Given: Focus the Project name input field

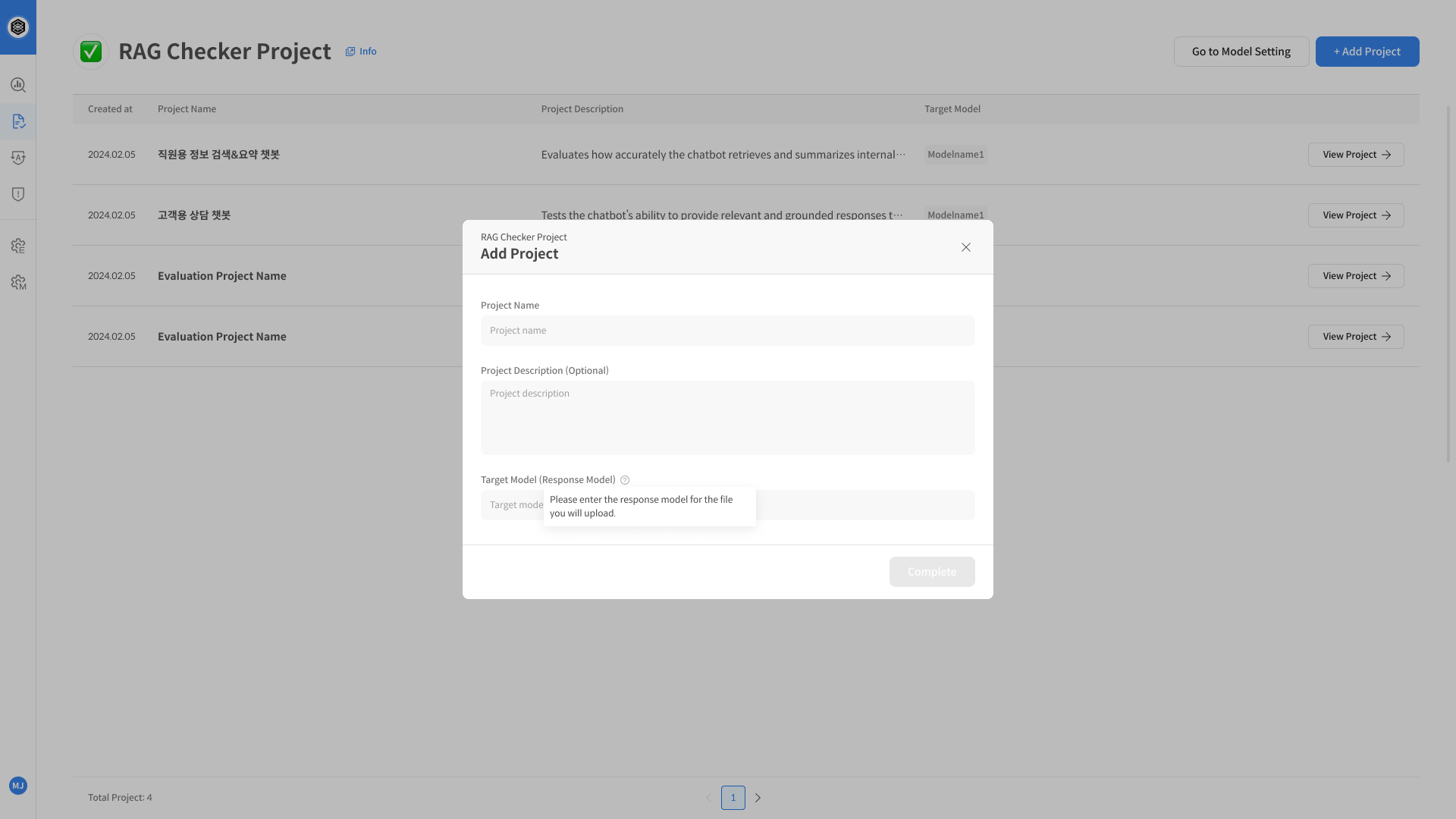Looking at the screenshot, I should (728, 331).
